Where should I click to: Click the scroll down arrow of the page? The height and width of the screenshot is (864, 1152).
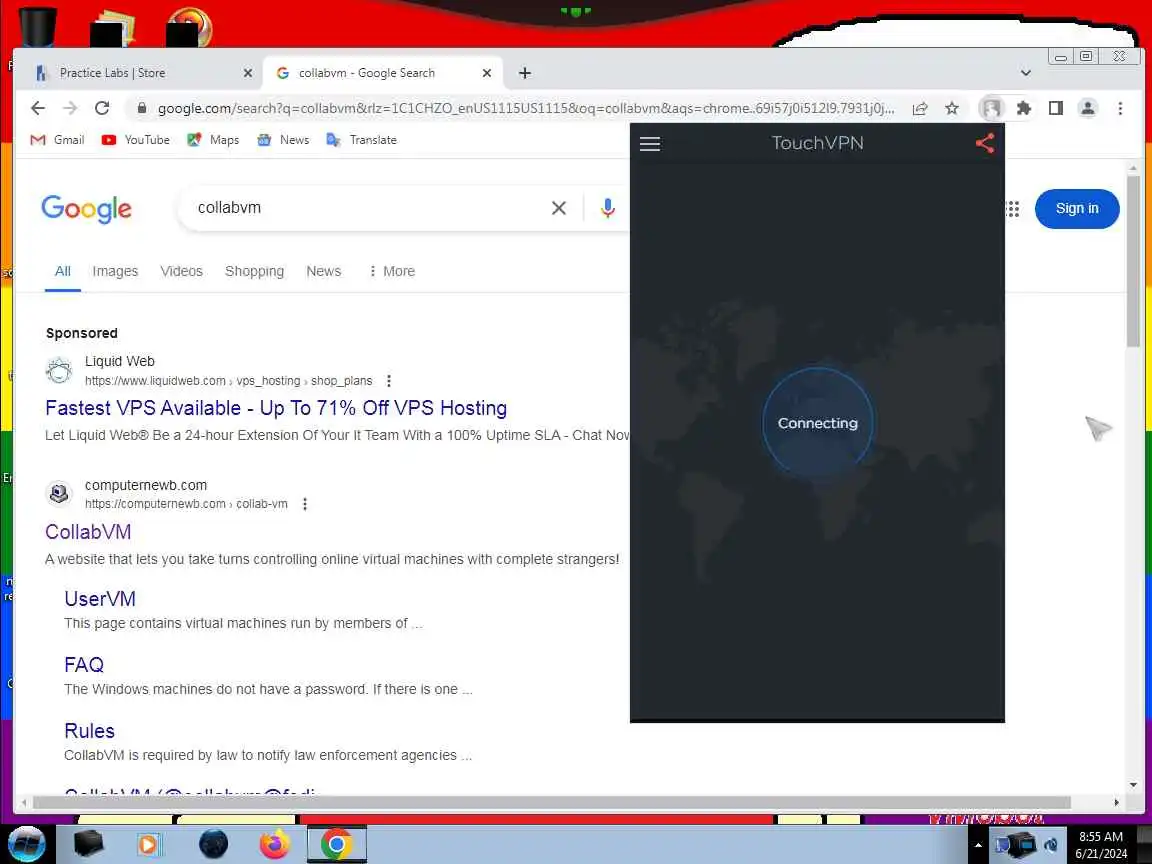(x=1133, y=785)
